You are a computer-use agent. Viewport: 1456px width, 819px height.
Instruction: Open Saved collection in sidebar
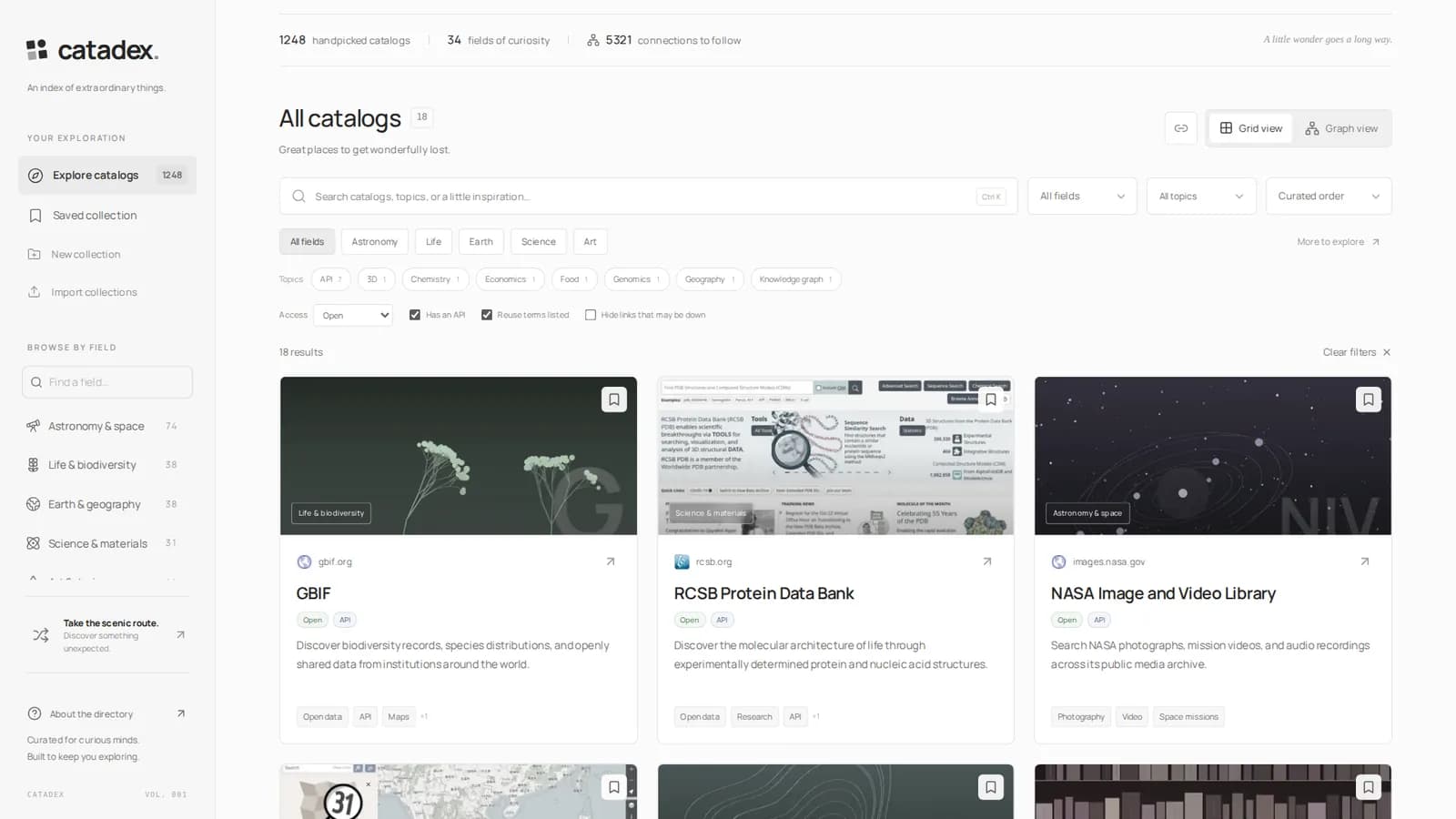coord(107,216)
